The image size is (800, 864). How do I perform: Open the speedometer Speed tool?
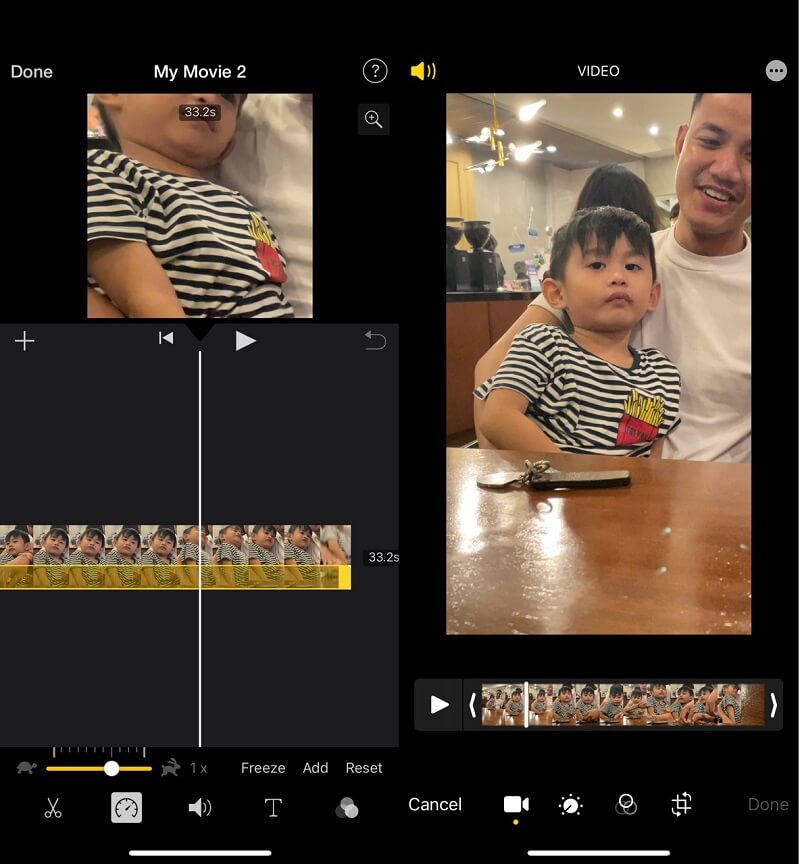126,808
